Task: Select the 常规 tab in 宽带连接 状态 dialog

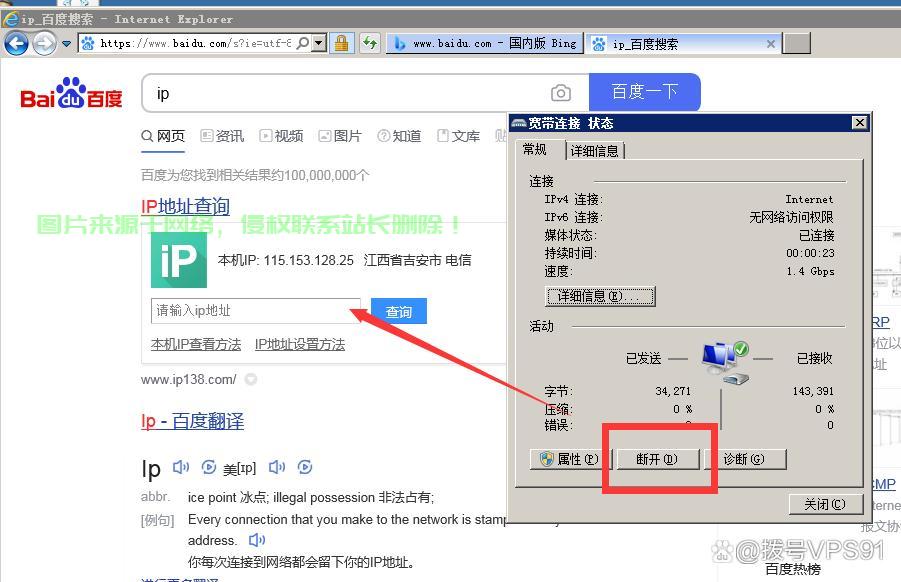Action: click(534, 149)
